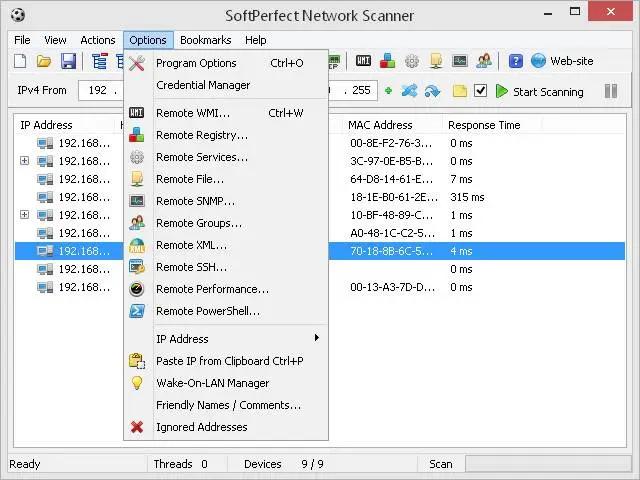Select the row with MAC 00-8E-F2-76-3…
Viewport: 640px width, 480px height.
pyautogui.click(x=320, y=143)
